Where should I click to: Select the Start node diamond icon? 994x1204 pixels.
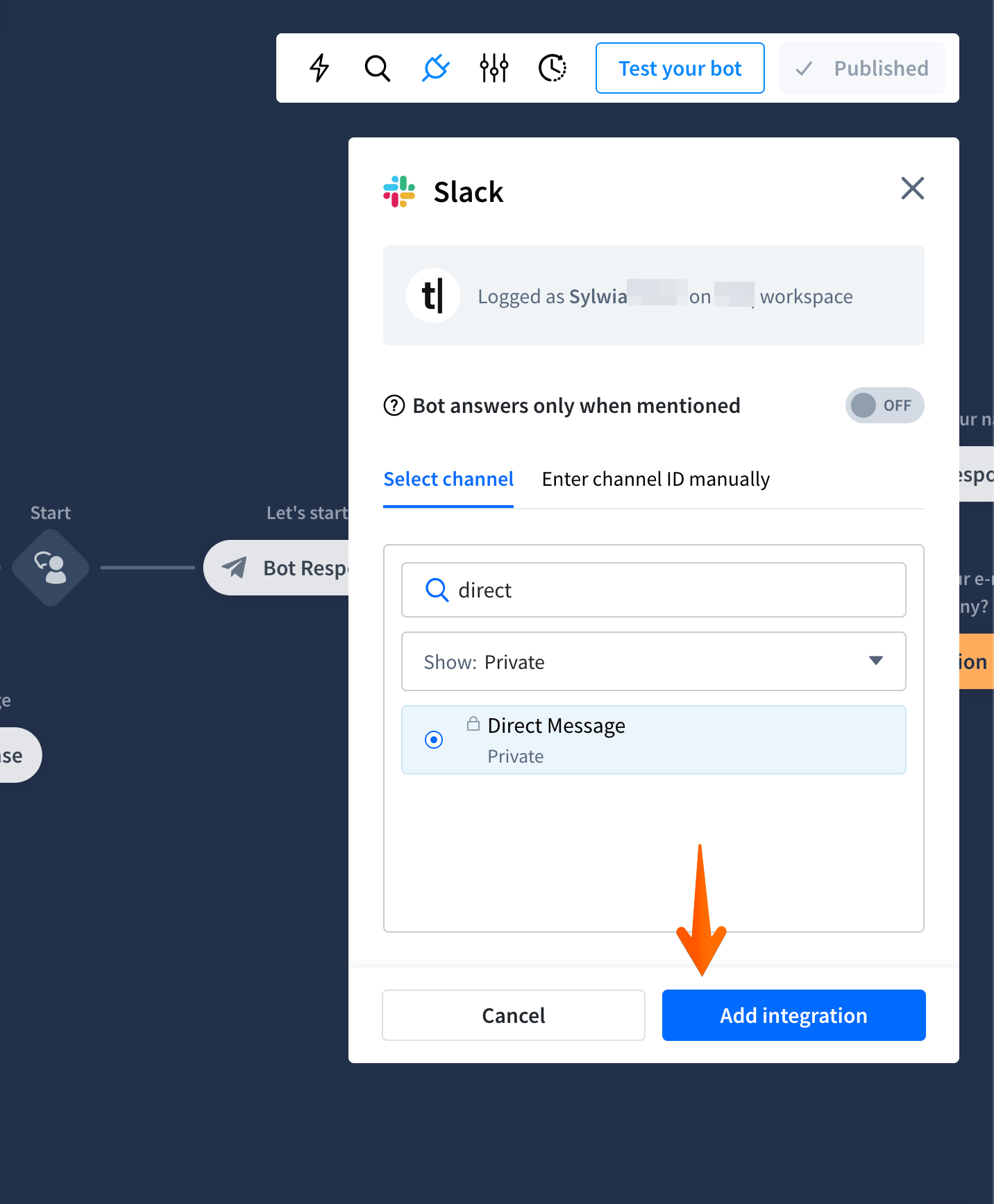pos(51,568)
